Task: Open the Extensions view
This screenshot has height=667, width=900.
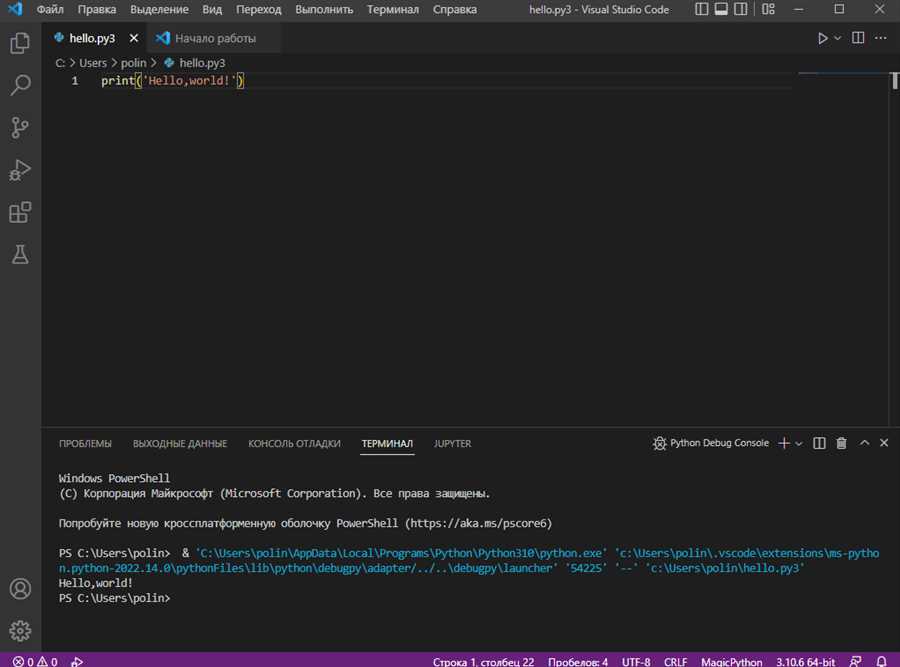Action: pos(20,212)
